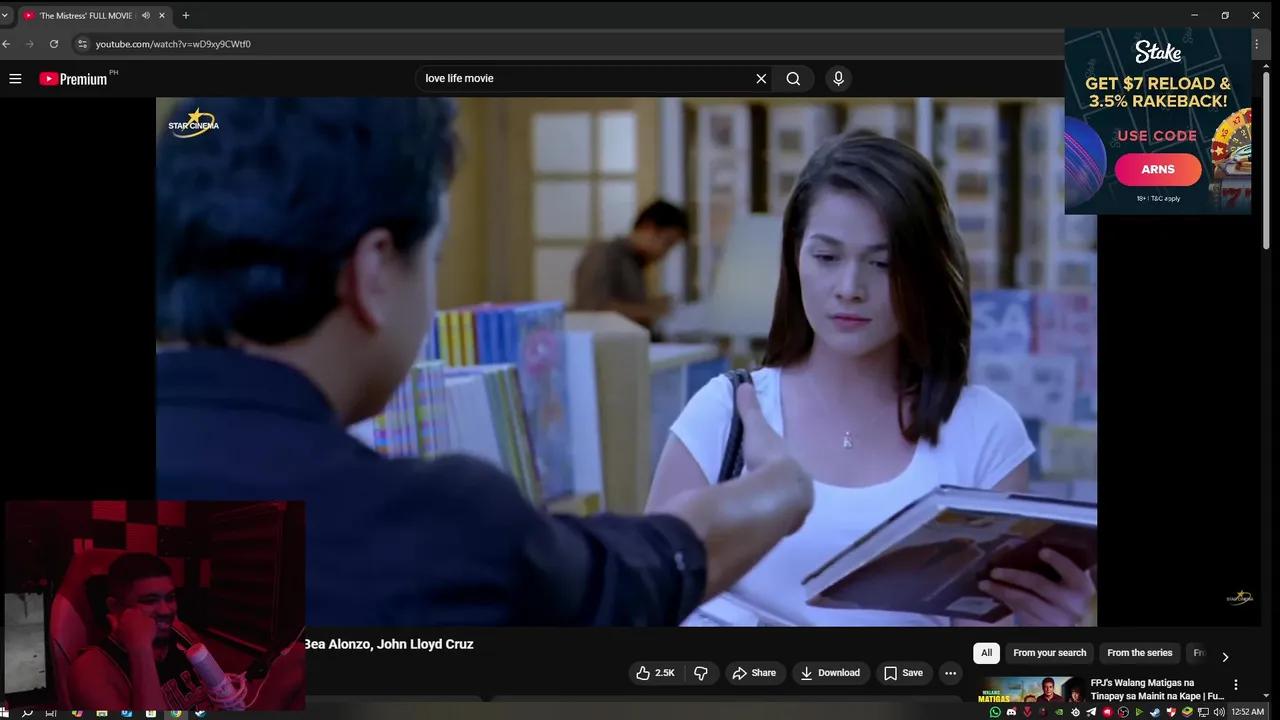Image resolution: width=1280 pixels, height=720 pixels.
Task: Open SteelSeries tray icon
Action: pyautogui.click(x=1075, y=712)
